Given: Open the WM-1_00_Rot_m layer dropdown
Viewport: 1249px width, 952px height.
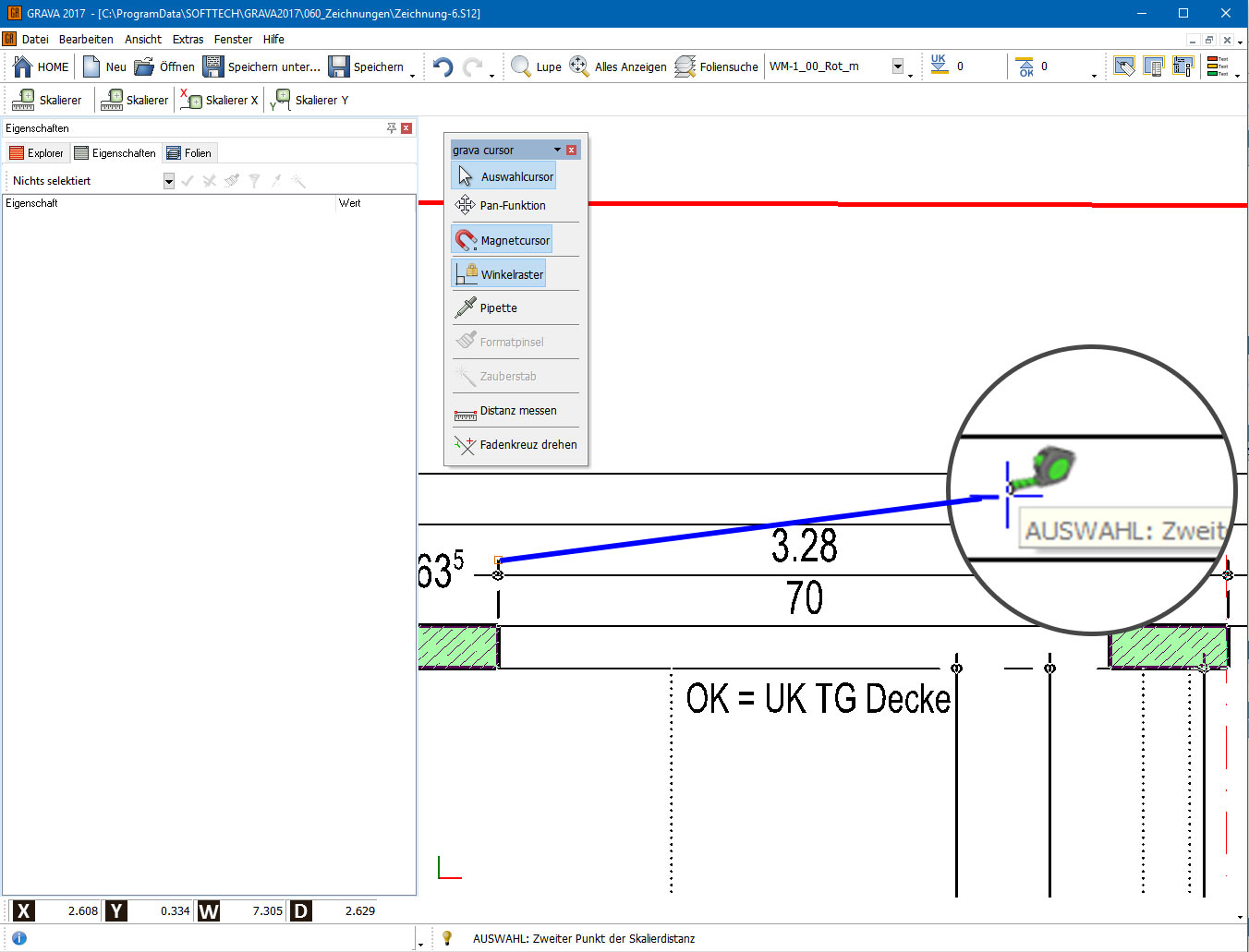Looking at the screenshot, I should (x=898, y=66).
